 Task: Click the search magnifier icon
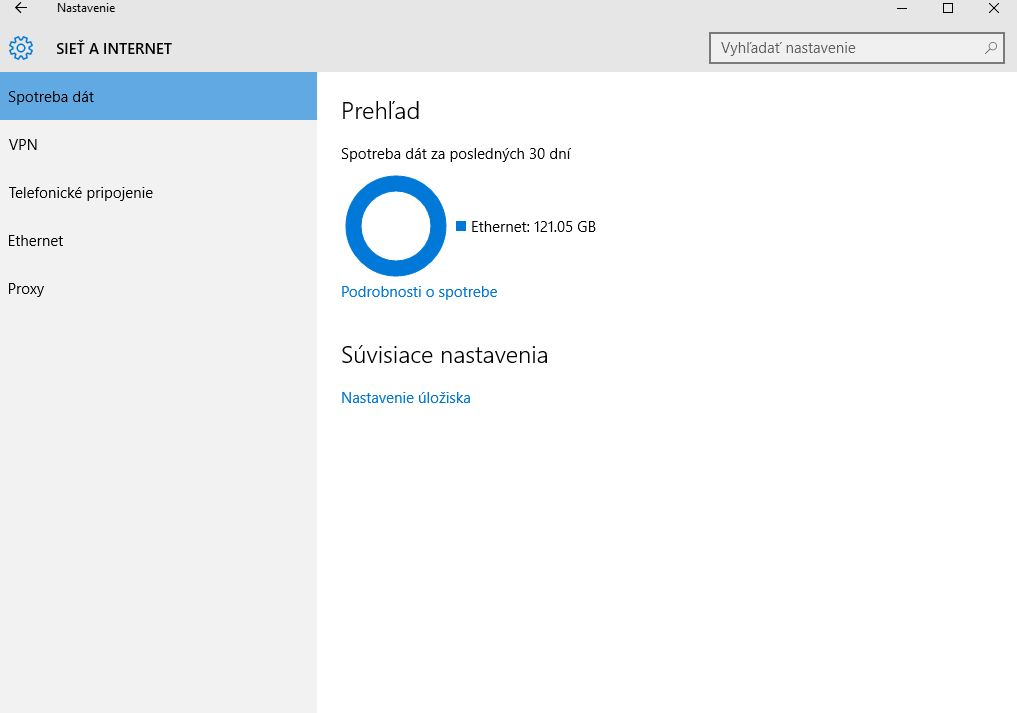tap(990, 47)
